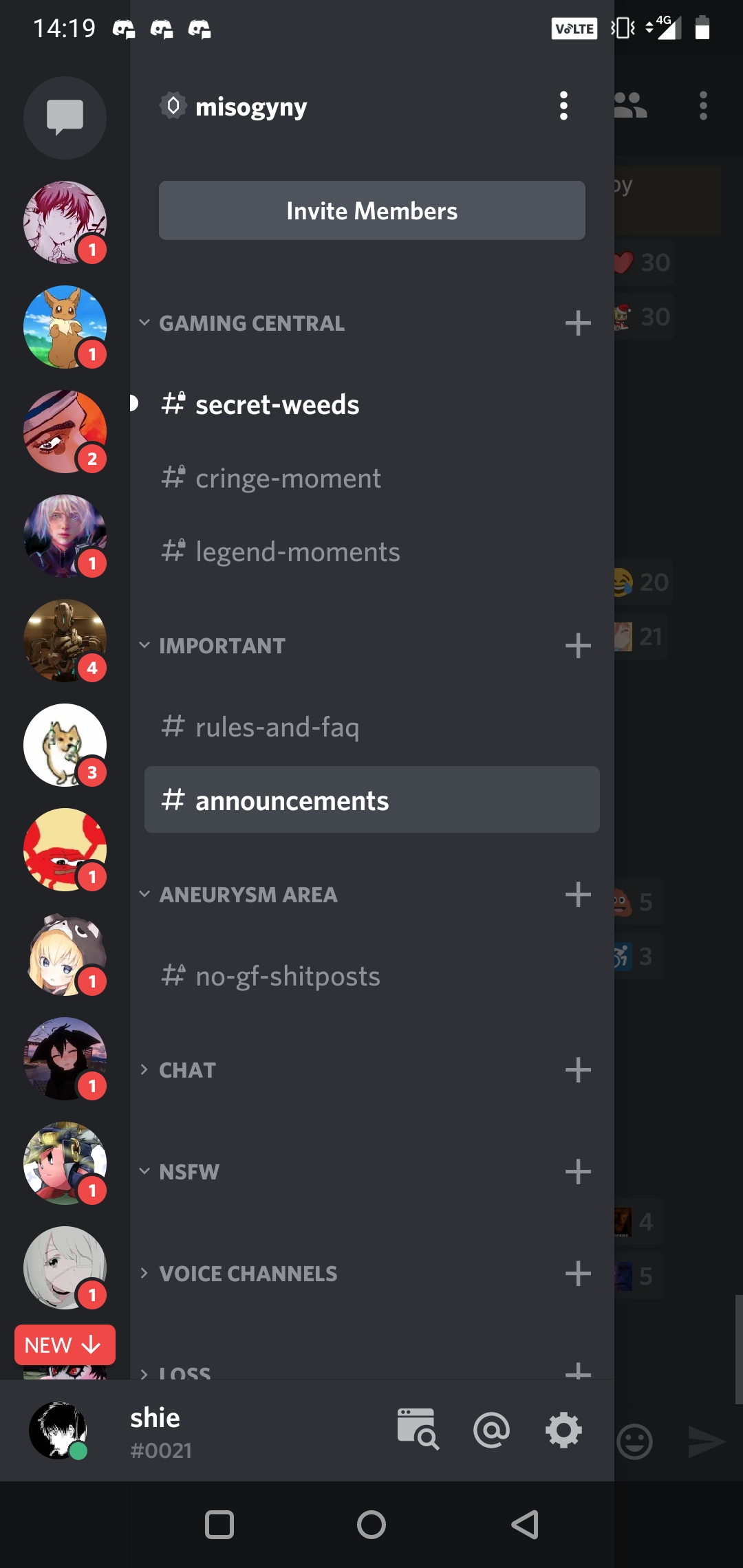Image resolution: width=743 pixels, height=1568 pixels.
Task: Add channel to GAMING CENTRAL category
Action: click(x=578, y=323)
